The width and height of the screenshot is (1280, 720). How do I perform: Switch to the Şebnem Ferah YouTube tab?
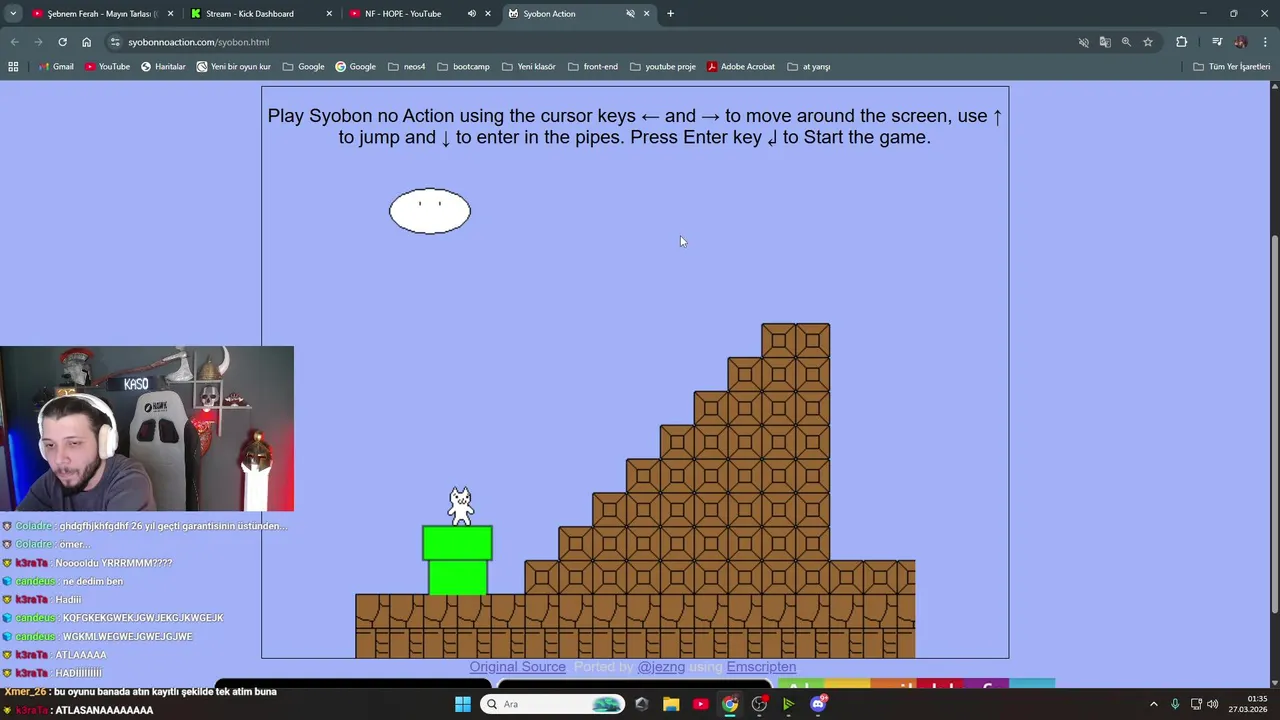102,14
